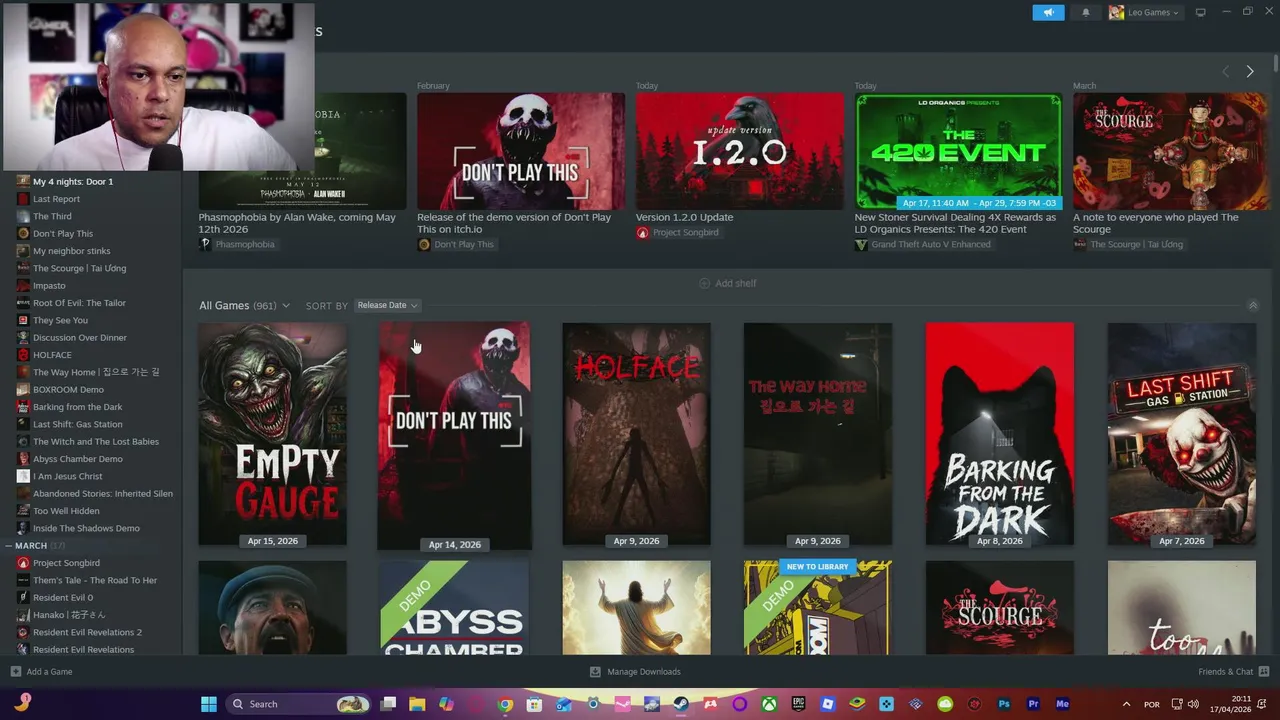Open Xbox app on taskbar
Screen dimensions: 1280x720
click(x=769, y=704)
